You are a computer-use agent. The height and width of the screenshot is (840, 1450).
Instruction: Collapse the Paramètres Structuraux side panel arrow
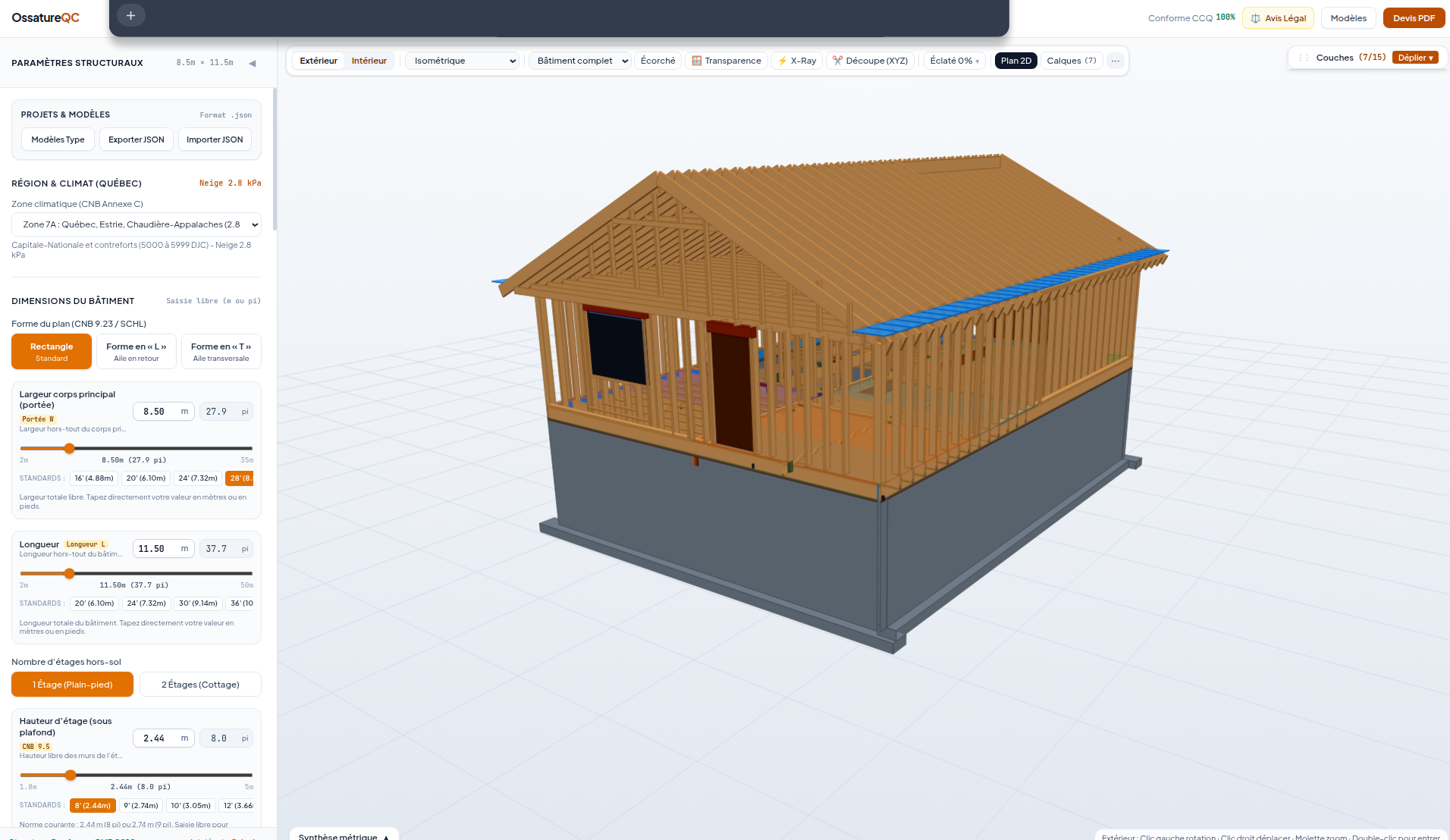click(253, 63)
